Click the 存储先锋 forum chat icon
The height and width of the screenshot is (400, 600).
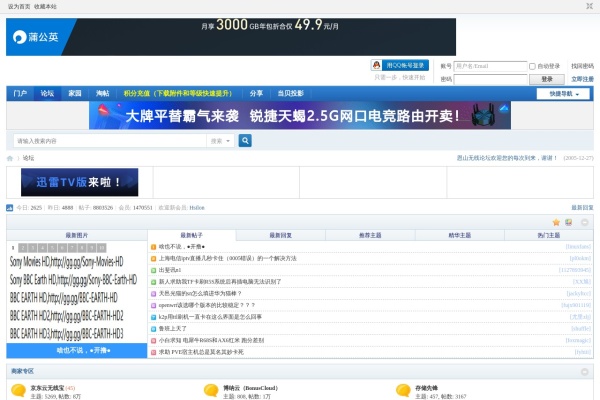pyautogui.click(x=402, y=391)
